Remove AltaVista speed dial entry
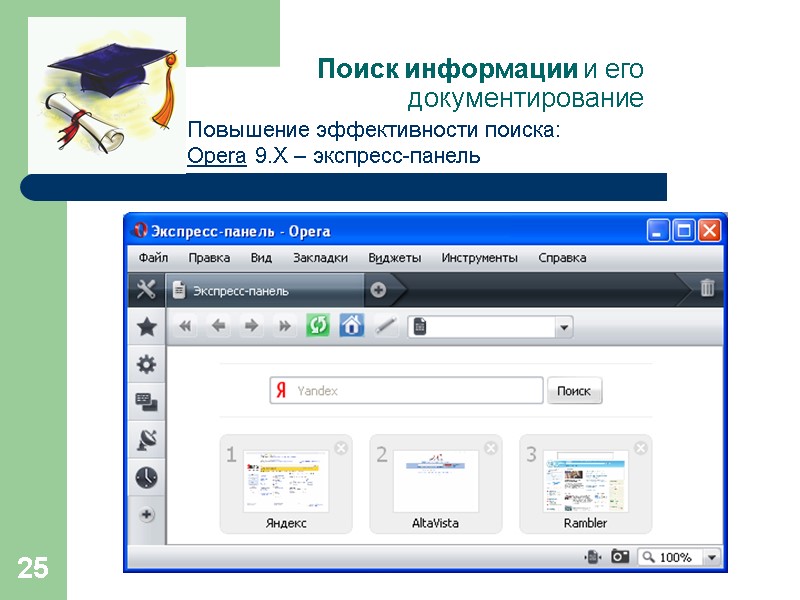Image resolution: width=800 pixels, height=600 pixels. click(x=491, y=448)
